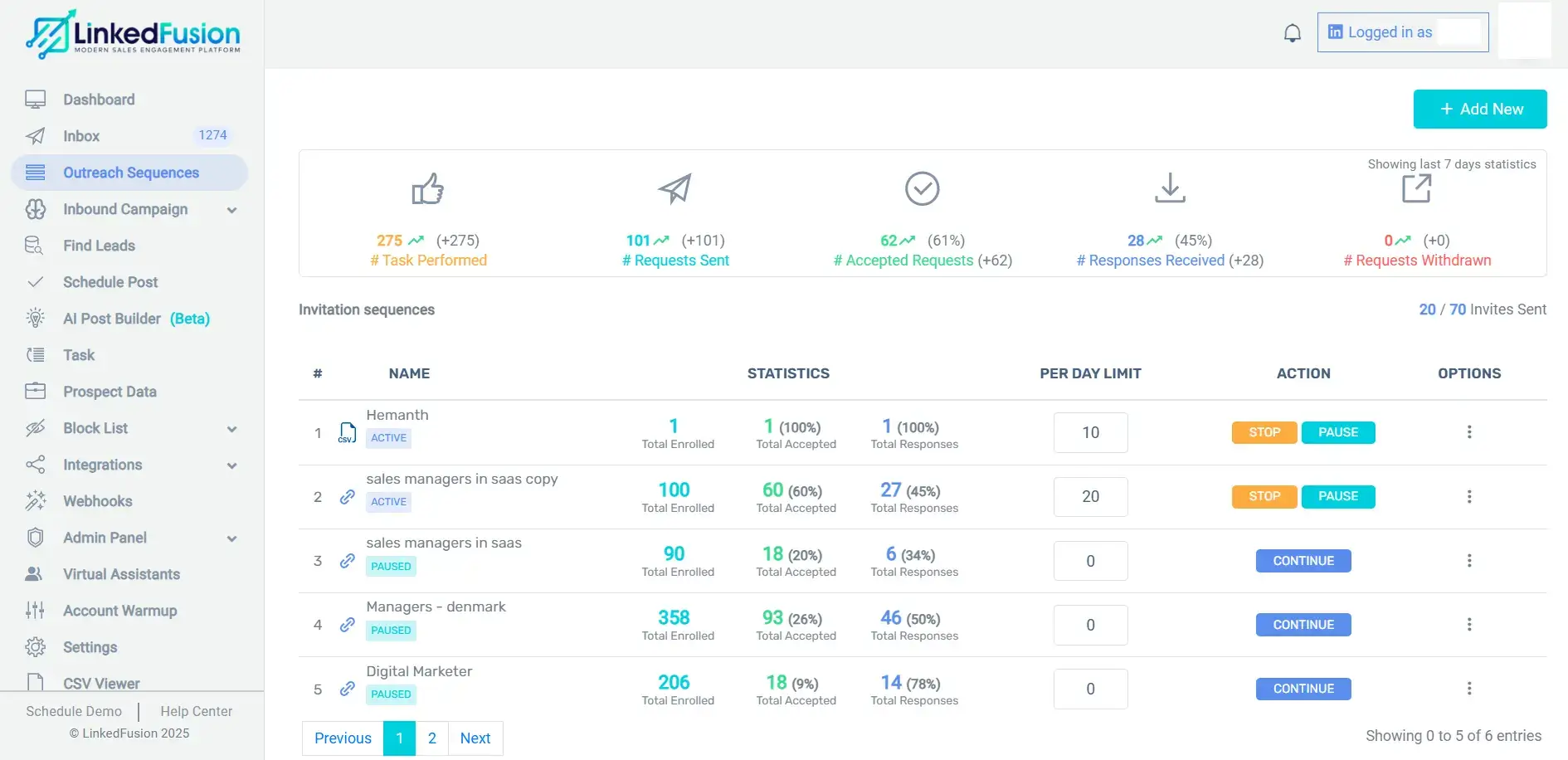Screen dimensions: 1568x760
Task: Stop sales managers in saas copy sequence
Action: 1264,496
